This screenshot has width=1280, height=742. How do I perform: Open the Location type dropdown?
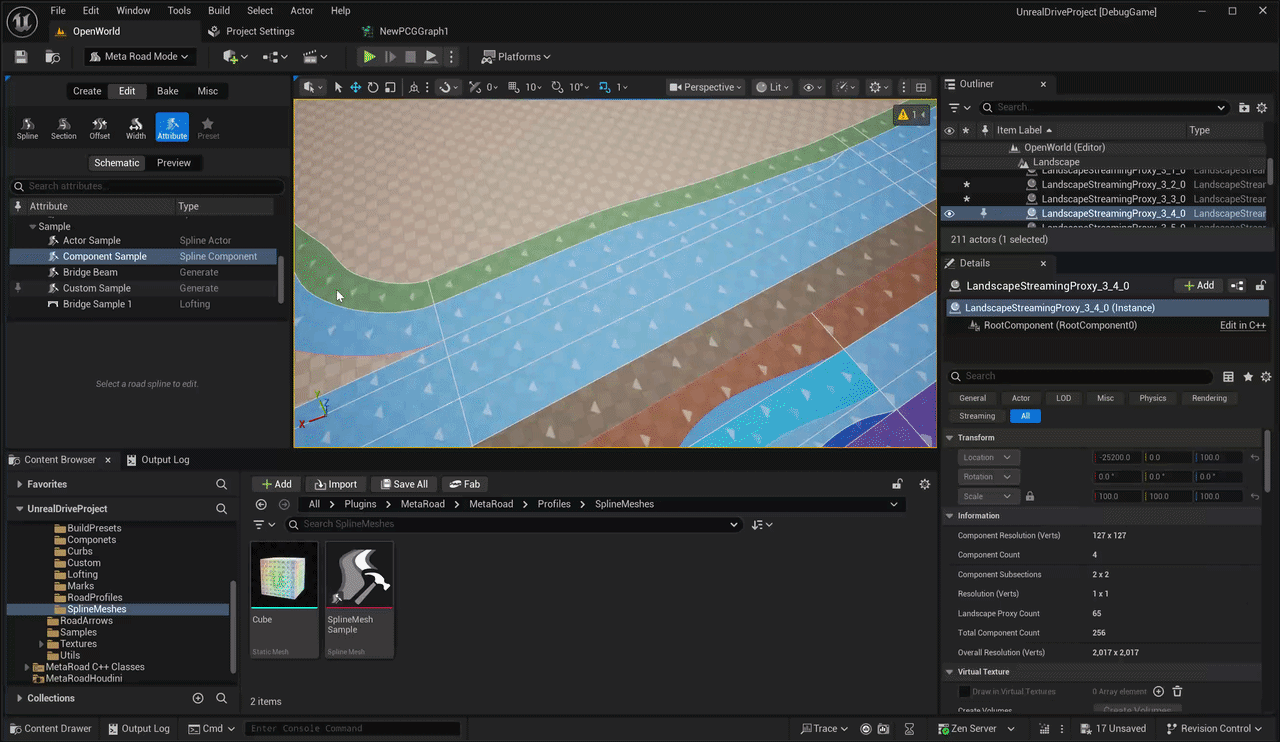pos(988,457)
